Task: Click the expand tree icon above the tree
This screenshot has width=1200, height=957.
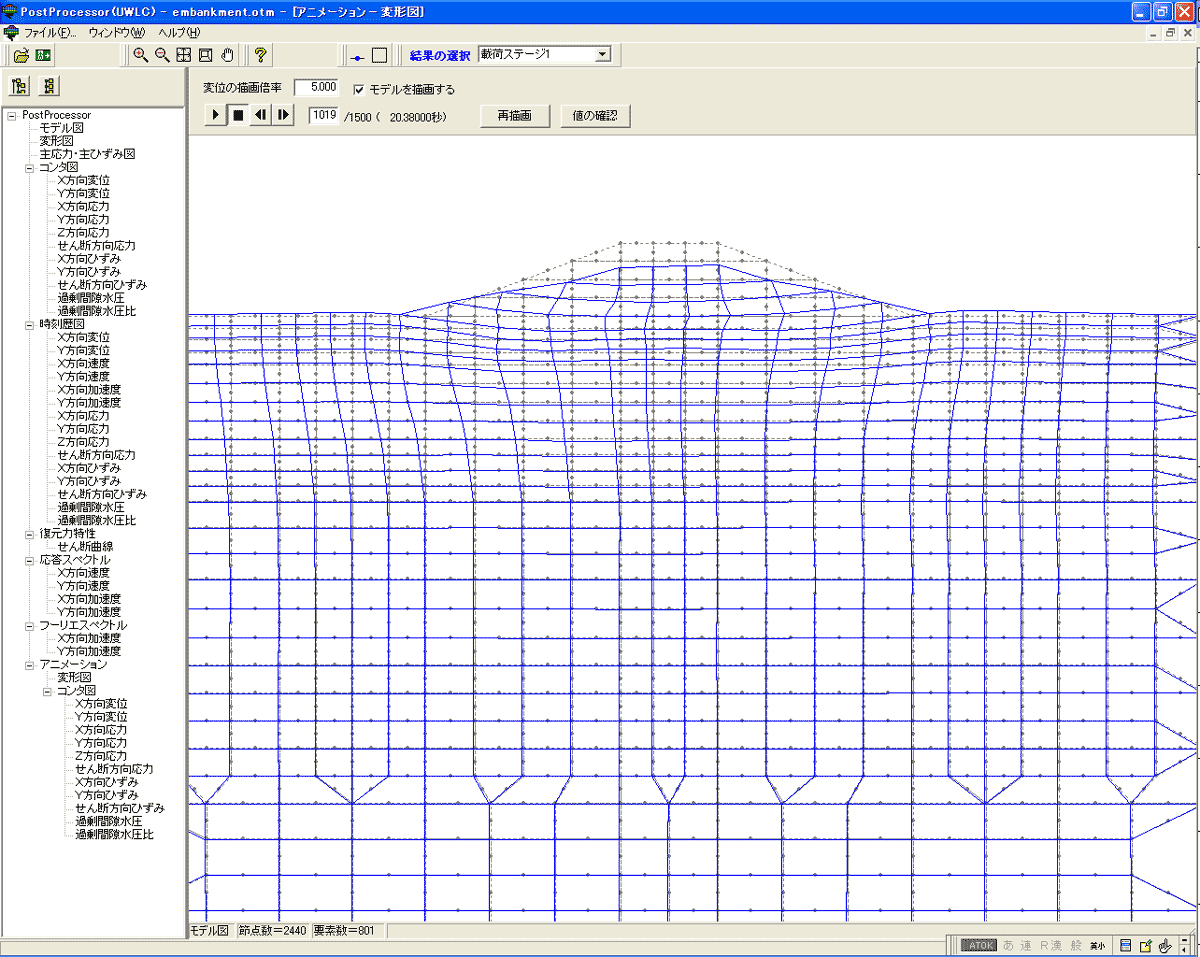Action: [19, 86]
